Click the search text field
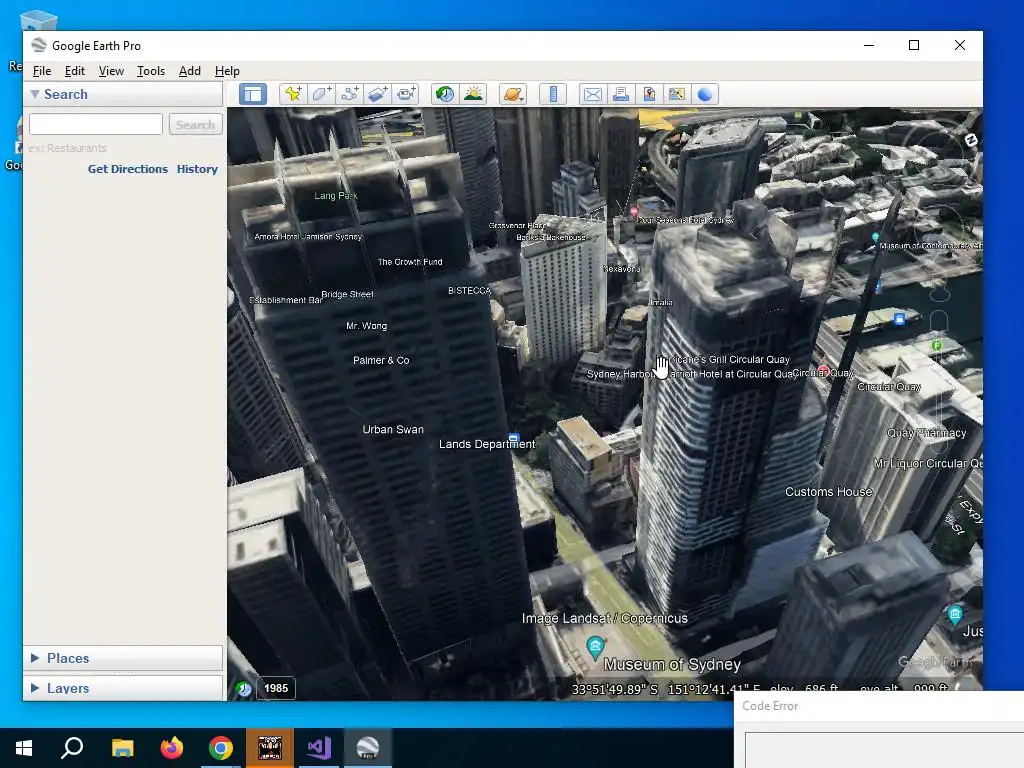Screen dimensions: 1024x768 point(96,124)
